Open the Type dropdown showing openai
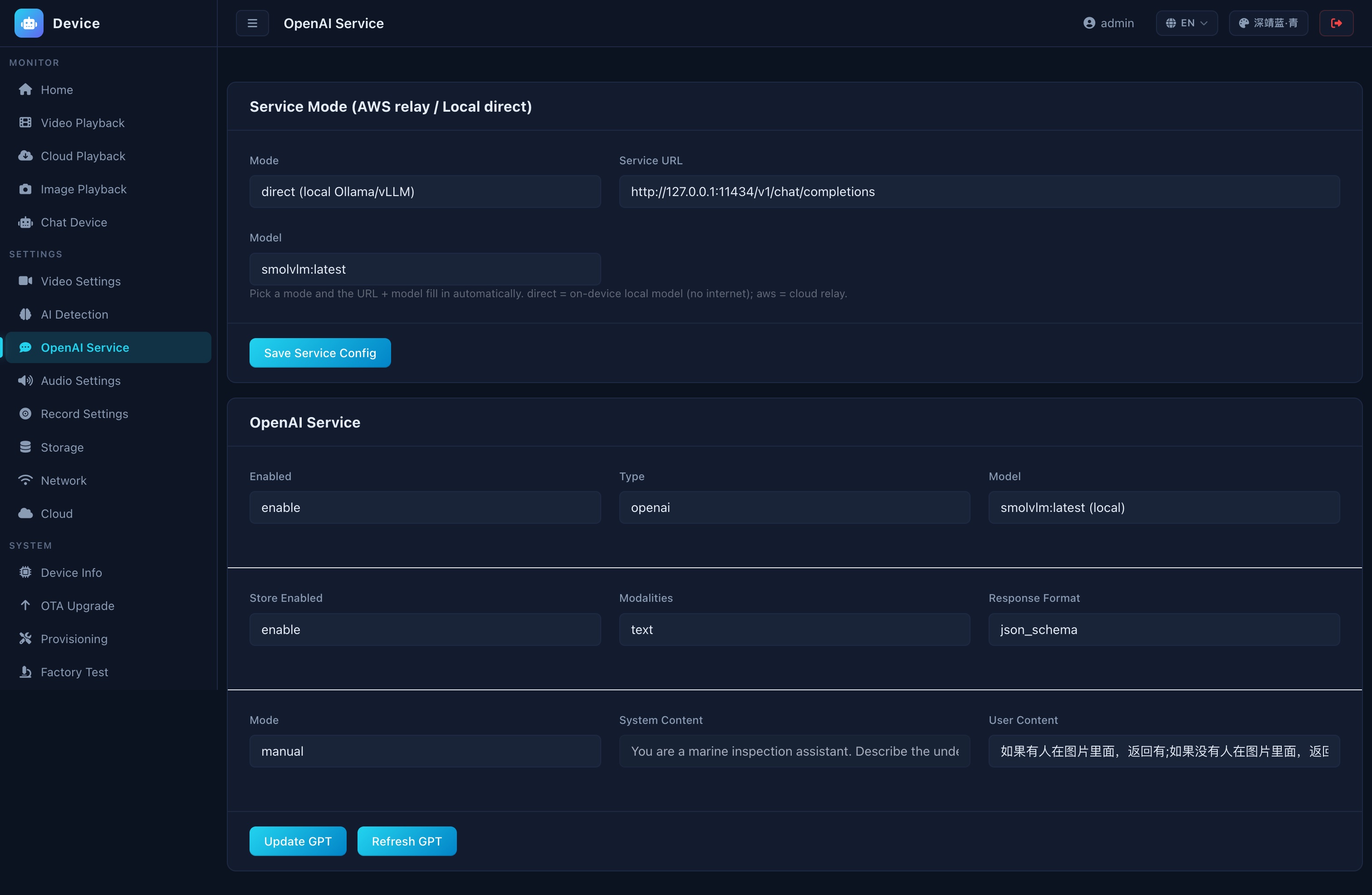The height and width of the screenshot is (895, 1372). tap(794, 507)
